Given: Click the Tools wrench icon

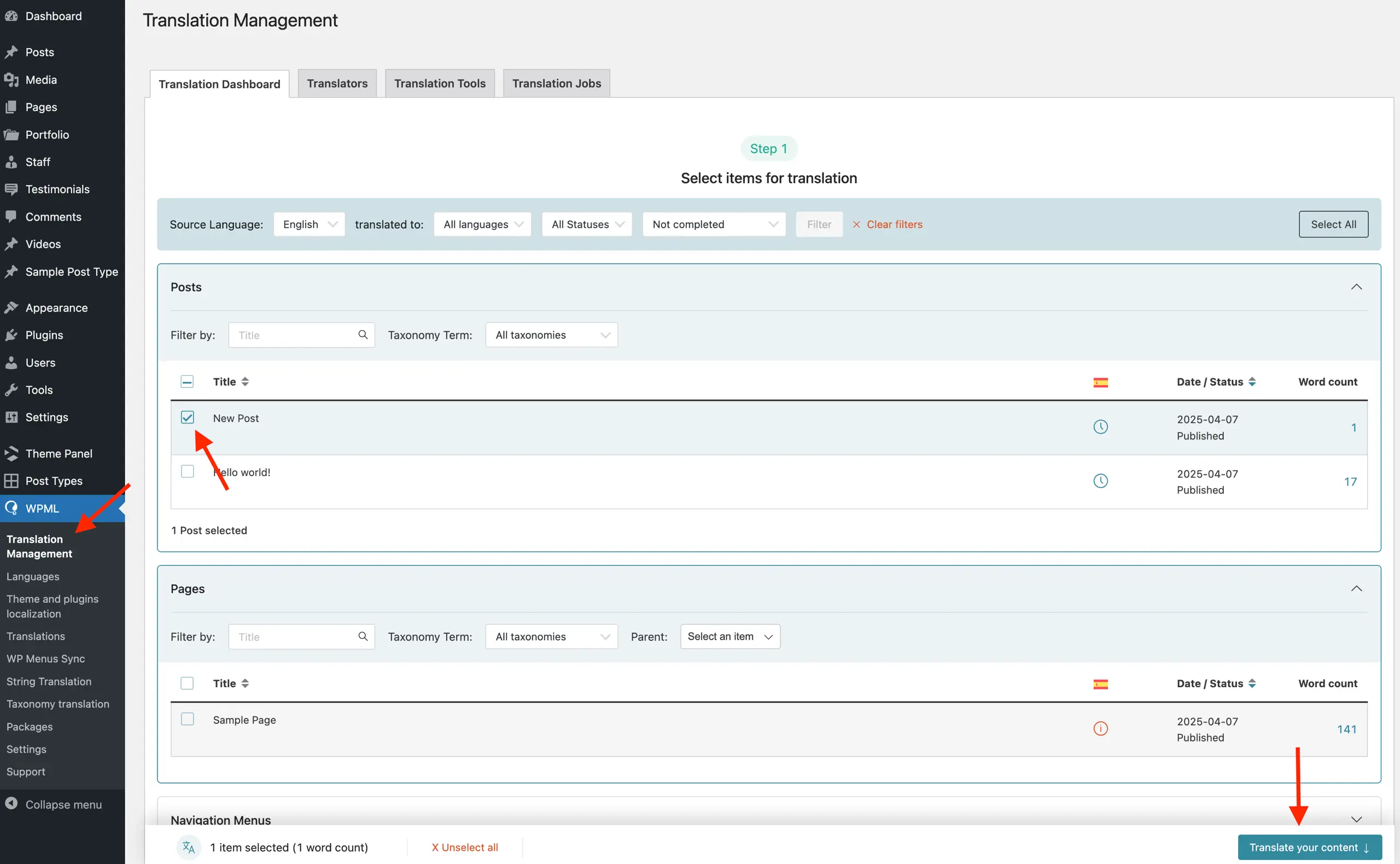Looking at the screenshot, I should click(x=11, y=390).
